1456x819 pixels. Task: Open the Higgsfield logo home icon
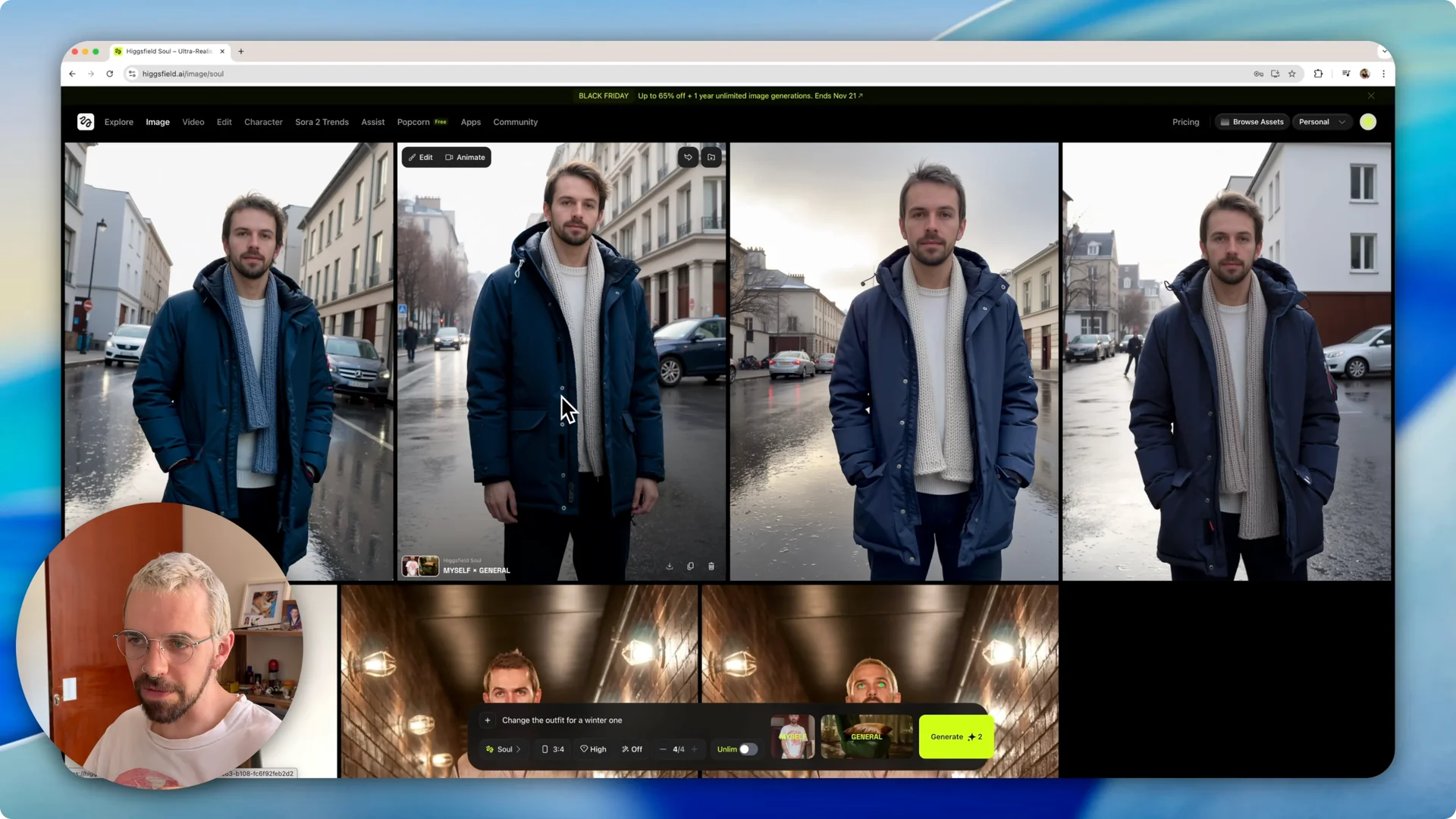tap(86, 121)
